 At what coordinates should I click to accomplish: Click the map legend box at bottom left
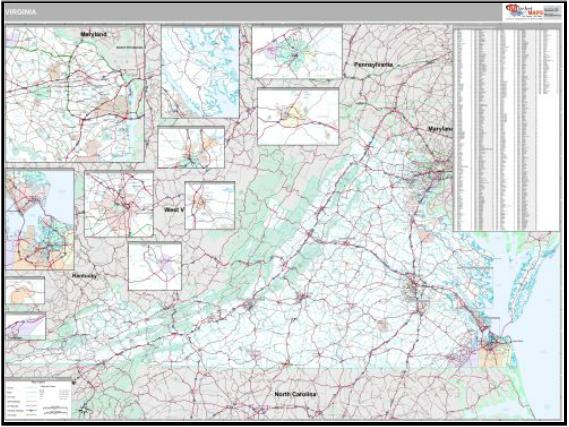click(x=38, y=400)
